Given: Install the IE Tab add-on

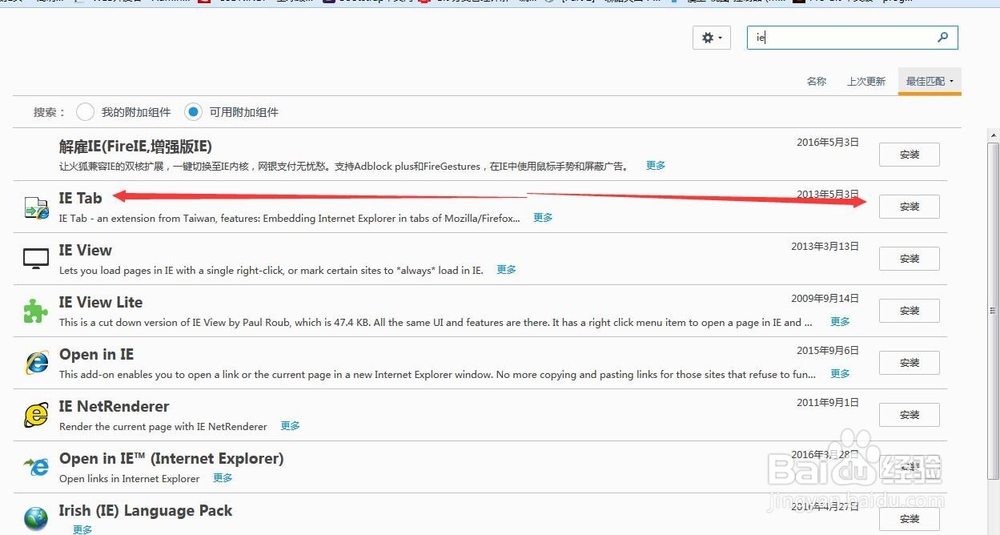Looking at the screenshot, I should coord(909,207).
